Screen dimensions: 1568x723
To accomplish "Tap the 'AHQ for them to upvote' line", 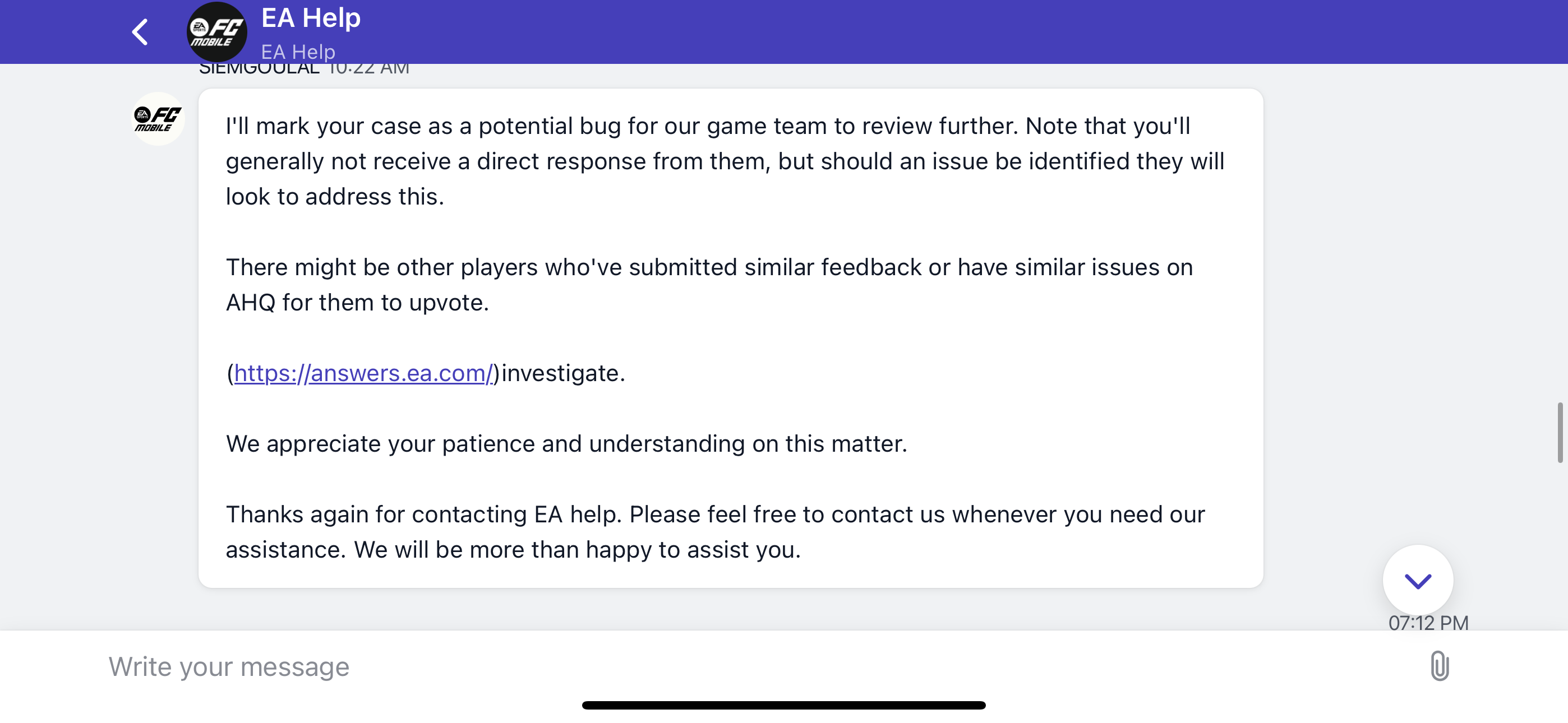I will [357, 303].
